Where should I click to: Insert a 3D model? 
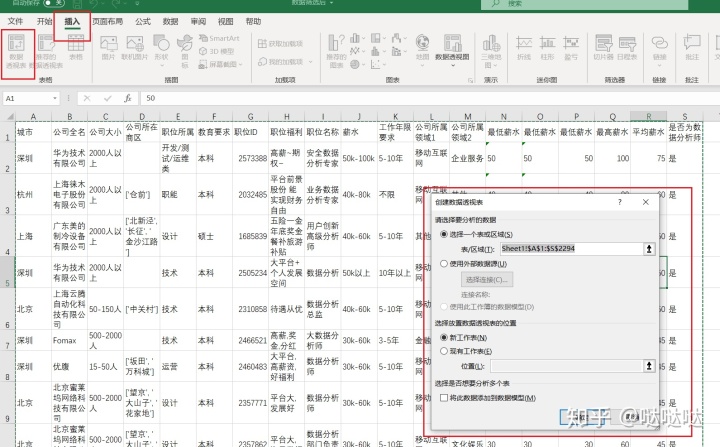216,51
